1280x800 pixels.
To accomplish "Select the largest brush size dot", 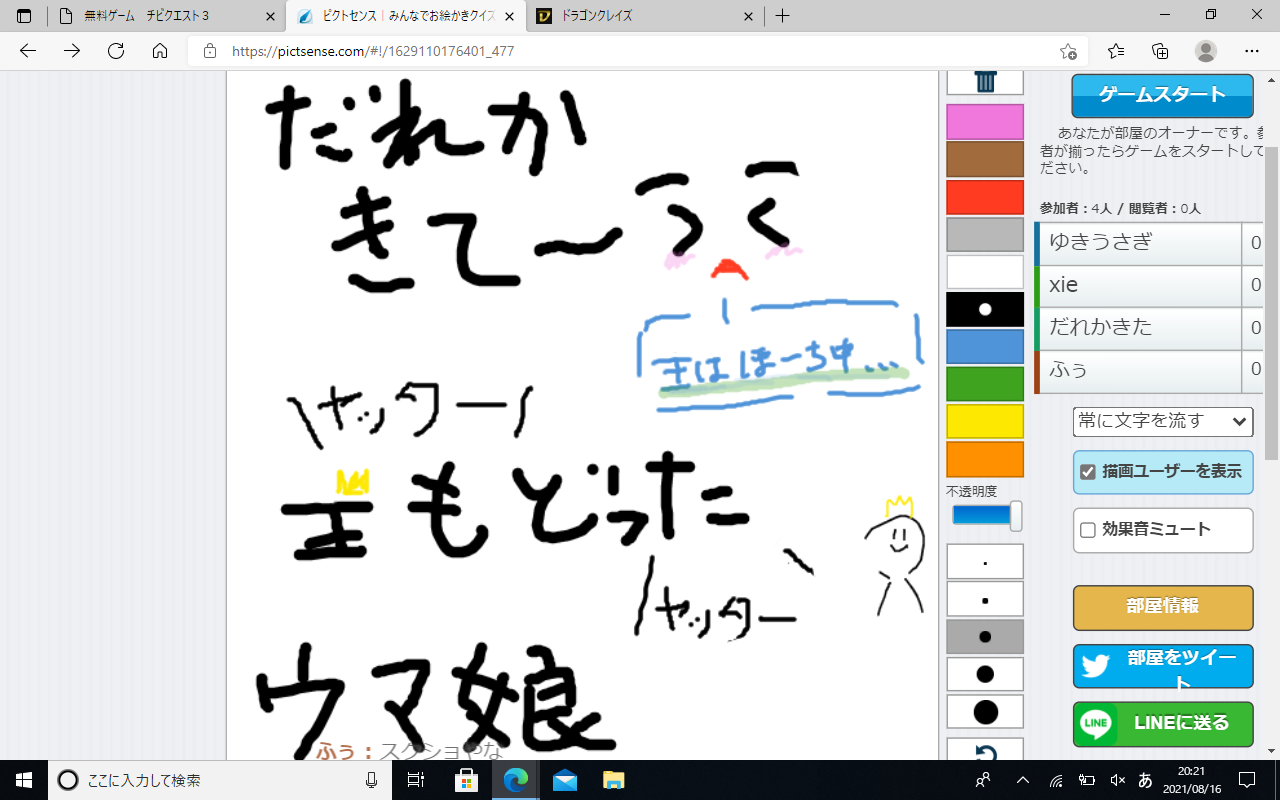I will pyautogui.click(x=985, y=712).
